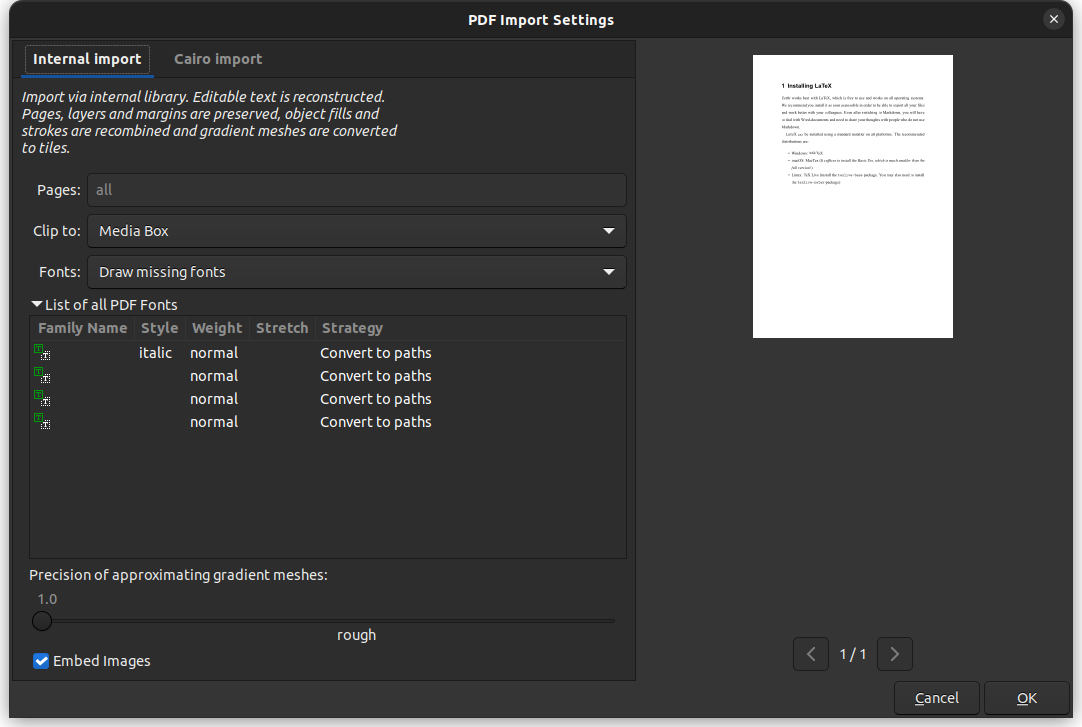The image size is (1082, 727).
Task: Click the green font icon in the third font row
Action: coord(42,398)
